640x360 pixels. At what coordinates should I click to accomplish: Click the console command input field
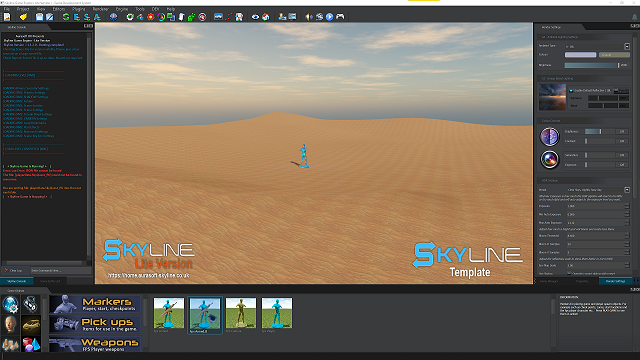click(61, 271)
